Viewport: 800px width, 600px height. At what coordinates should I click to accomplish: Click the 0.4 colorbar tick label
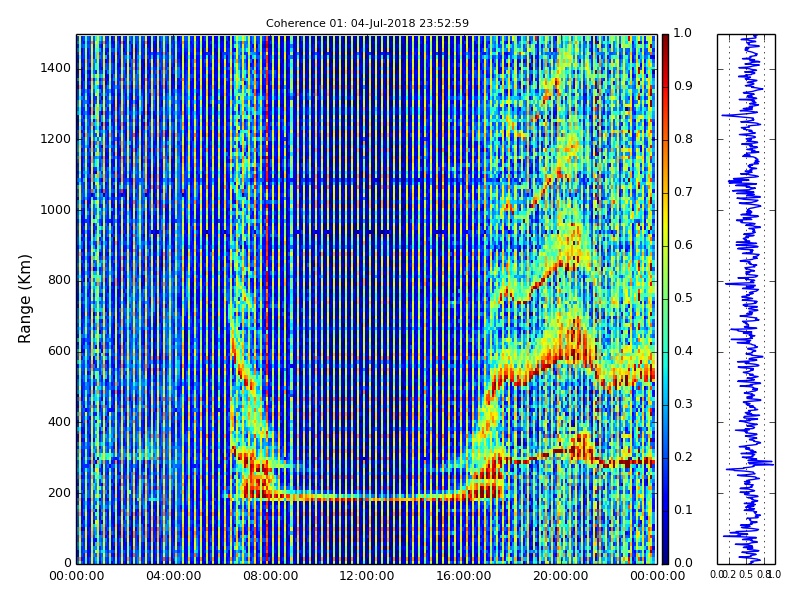click(683, 351)
